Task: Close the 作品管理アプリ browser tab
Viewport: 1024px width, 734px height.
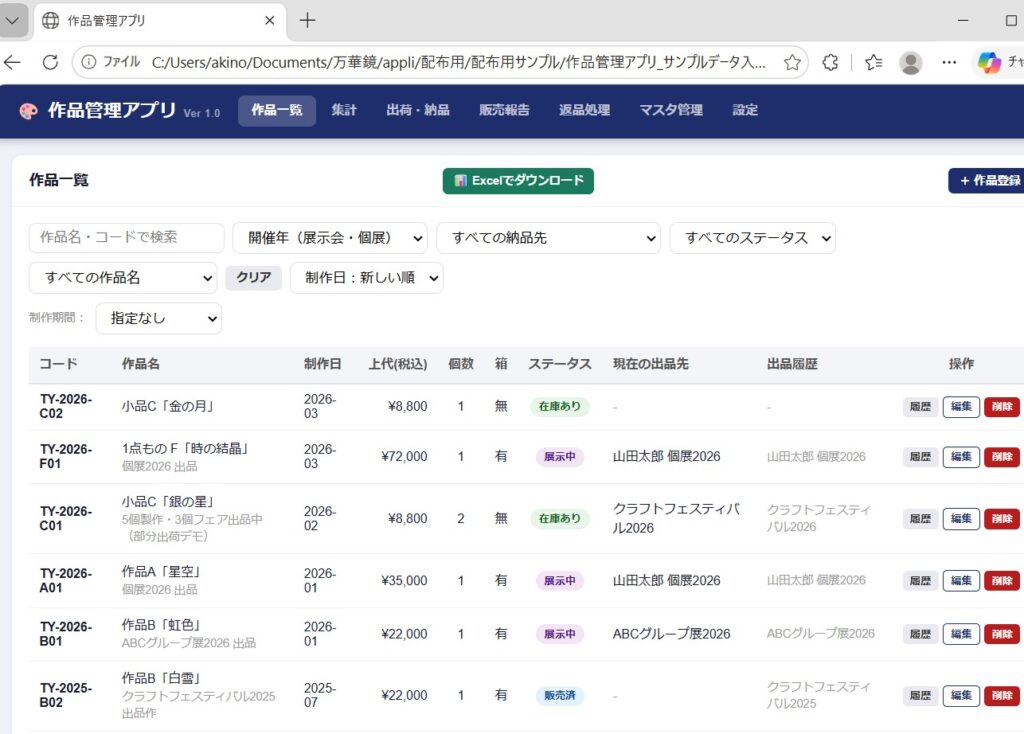Action: pyautogui.click(x=270, y=20)
